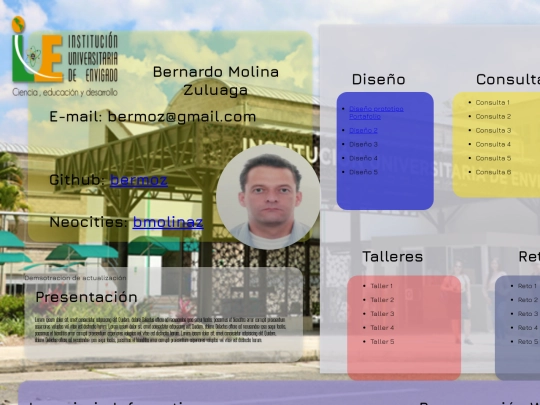
Task: Select Consulta 2 in the list
Action: pyautogui.click(x=493, y=116)
